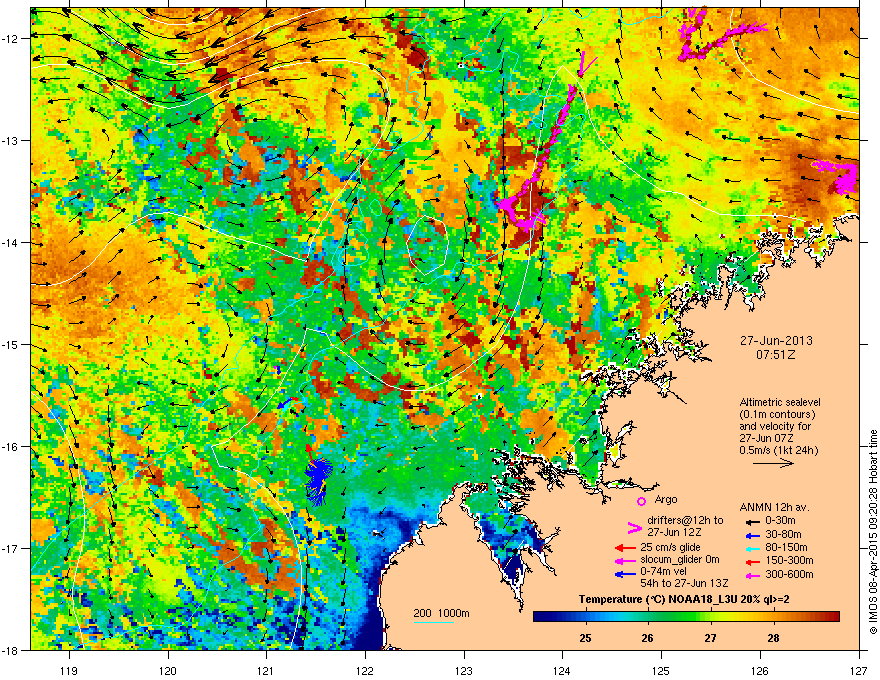Click the Temperature NOAA18_L3U title
Screen dimensions: 880x680
684,599
